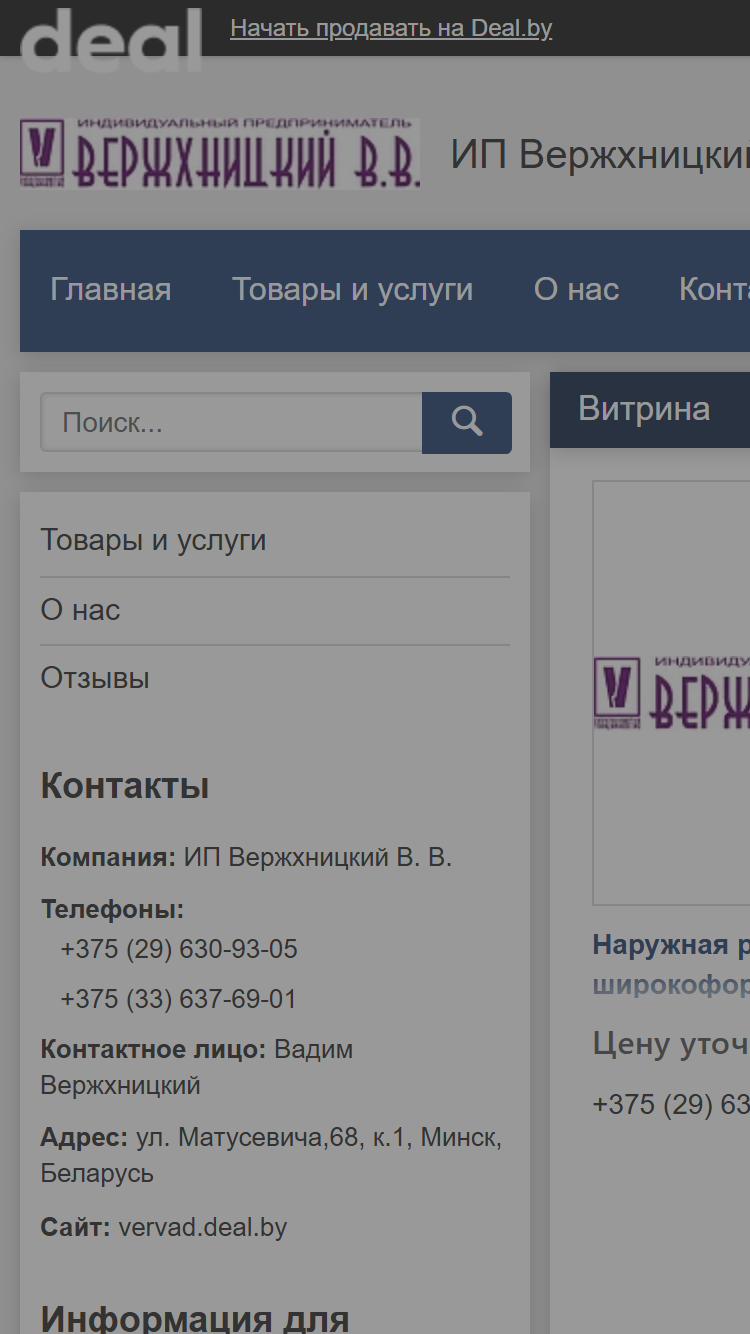
Task: Click the Вержхницкий В.В. company logo banner
Action: (x=220, y=153)
